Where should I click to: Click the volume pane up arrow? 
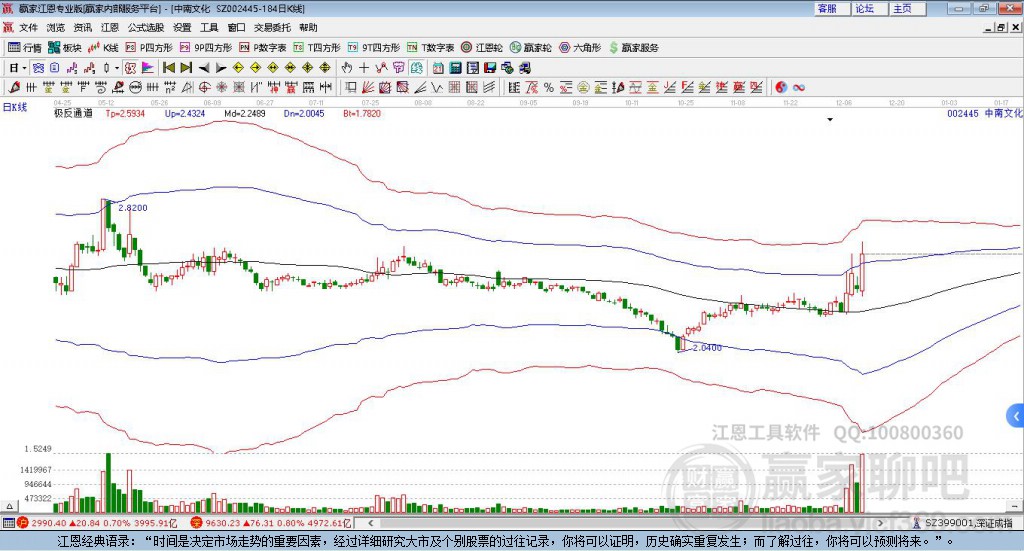click(9, 506)
